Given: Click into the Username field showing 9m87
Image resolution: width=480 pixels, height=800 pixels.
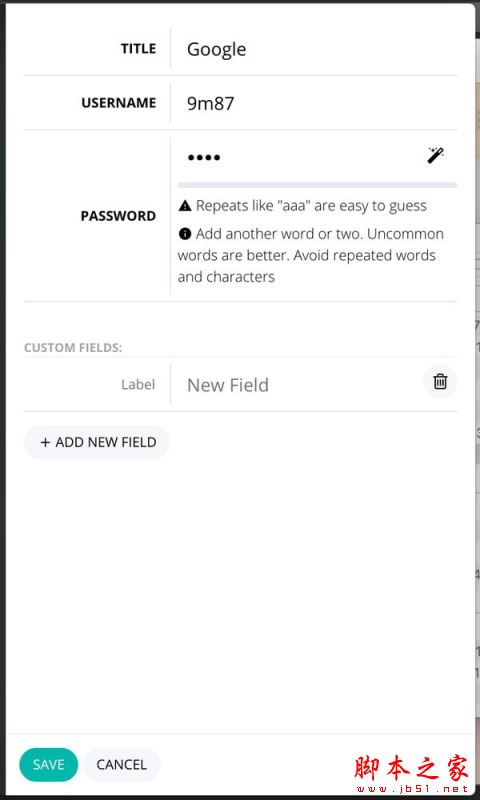Looking at the screenshot, I should click(314, 104).
